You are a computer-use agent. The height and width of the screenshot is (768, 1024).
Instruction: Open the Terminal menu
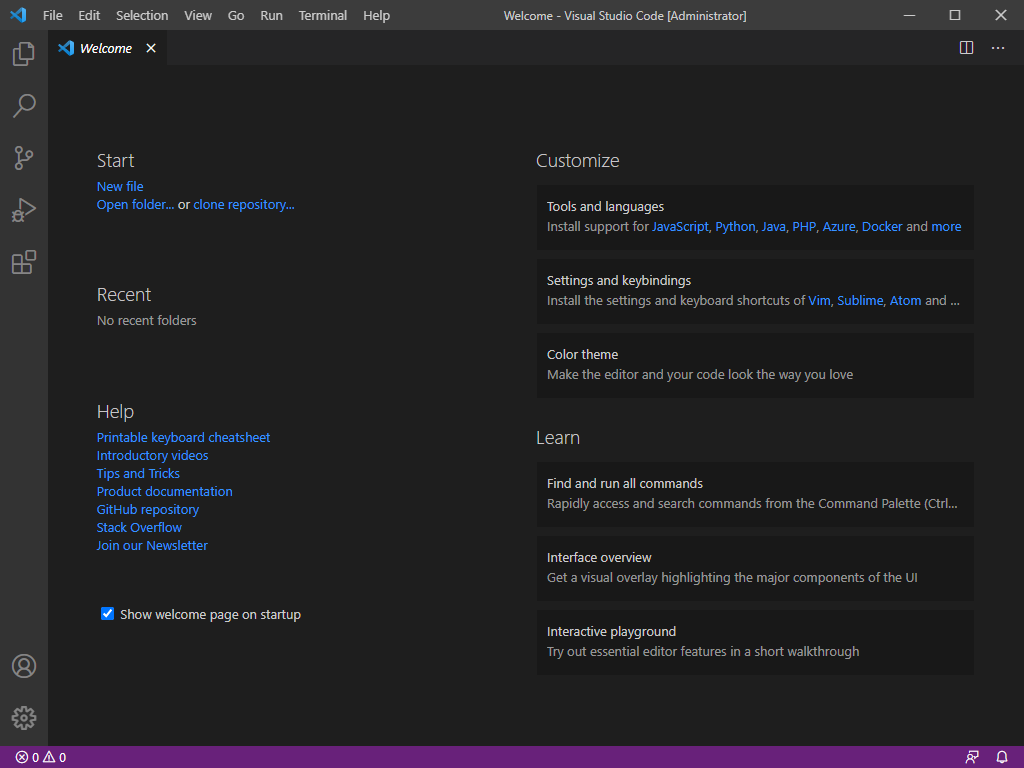(x=322, y=15)
